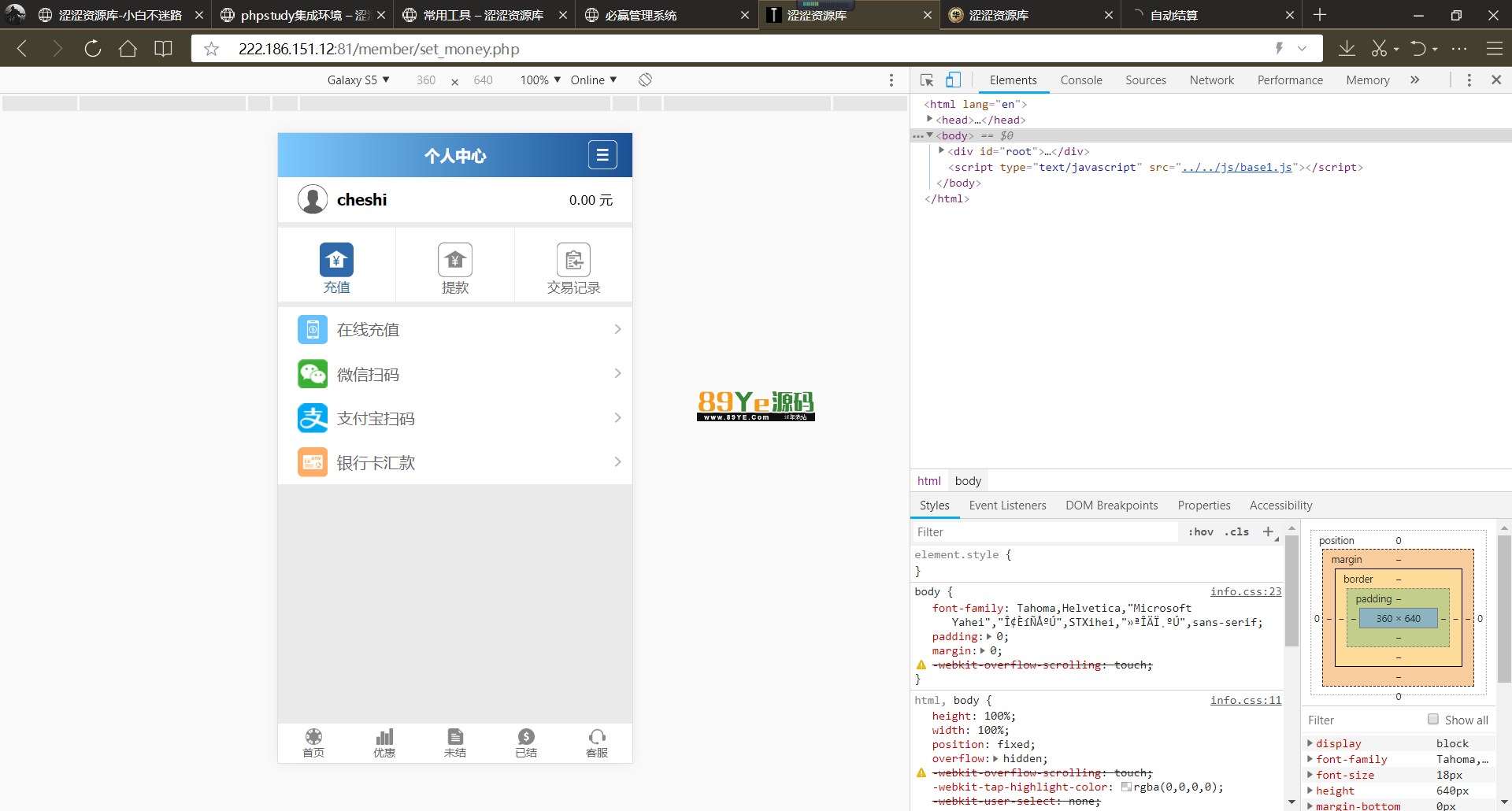Tap the 在线充值 online recharge icon
Screen dimensions: 1512x811
click(x=313, y=329)
